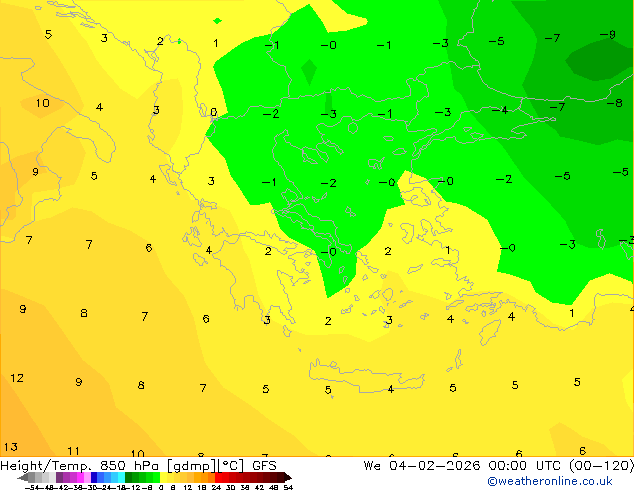Click the '-8' temperature value on map
Image resolution: width=634 pixels, height=490 pixels.
pyautogui.click(x=615, y=103)
